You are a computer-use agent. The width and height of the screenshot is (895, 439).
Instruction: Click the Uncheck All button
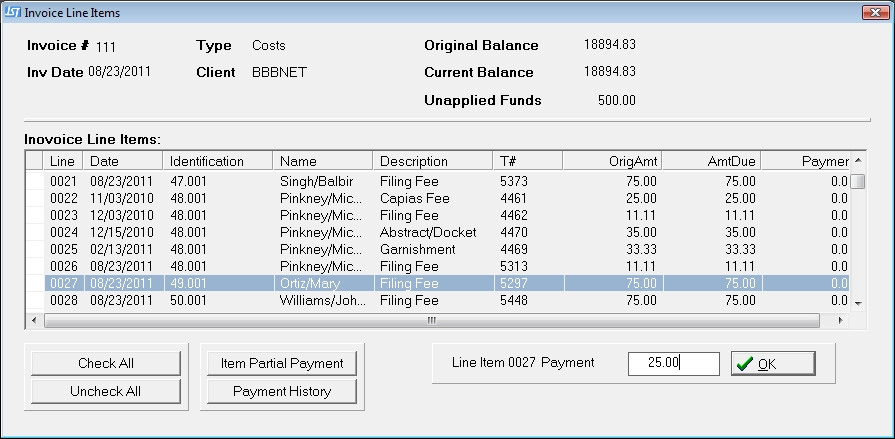106,391
